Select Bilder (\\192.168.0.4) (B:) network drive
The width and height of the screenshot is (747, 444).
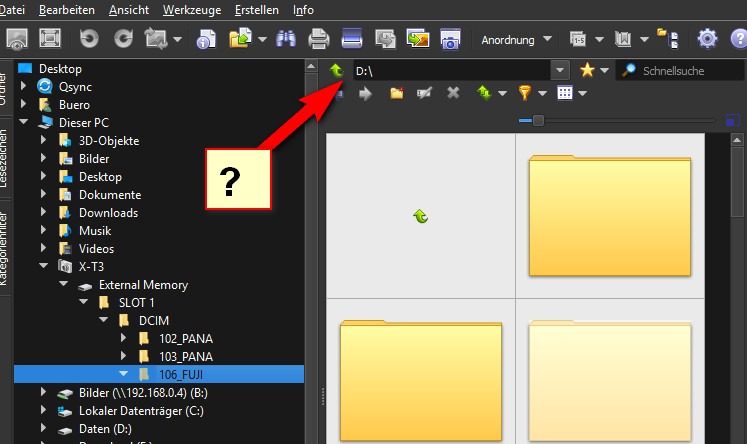pos(143,393)
